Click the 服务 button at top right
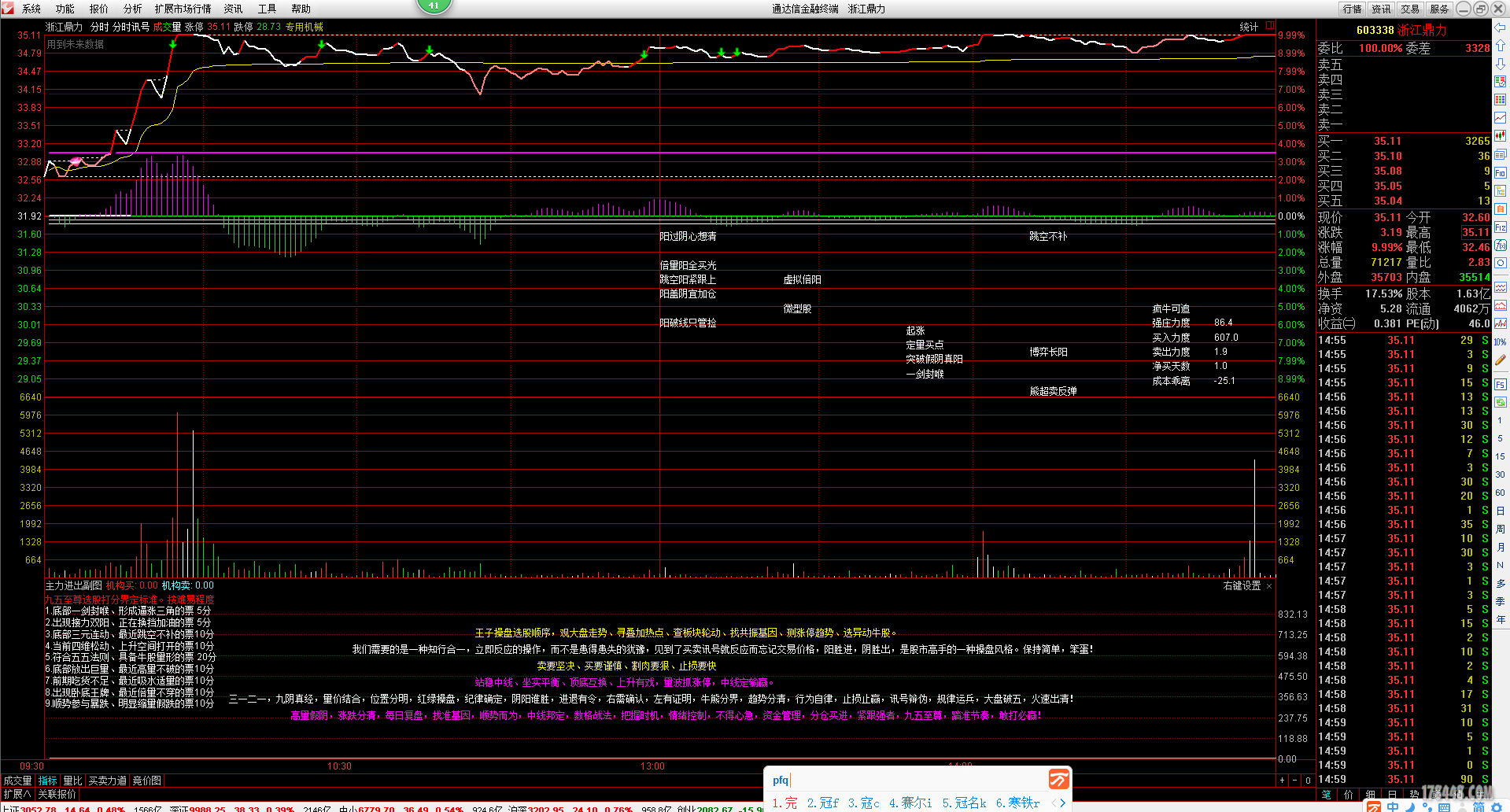1510x812 pixels. 1440,9
